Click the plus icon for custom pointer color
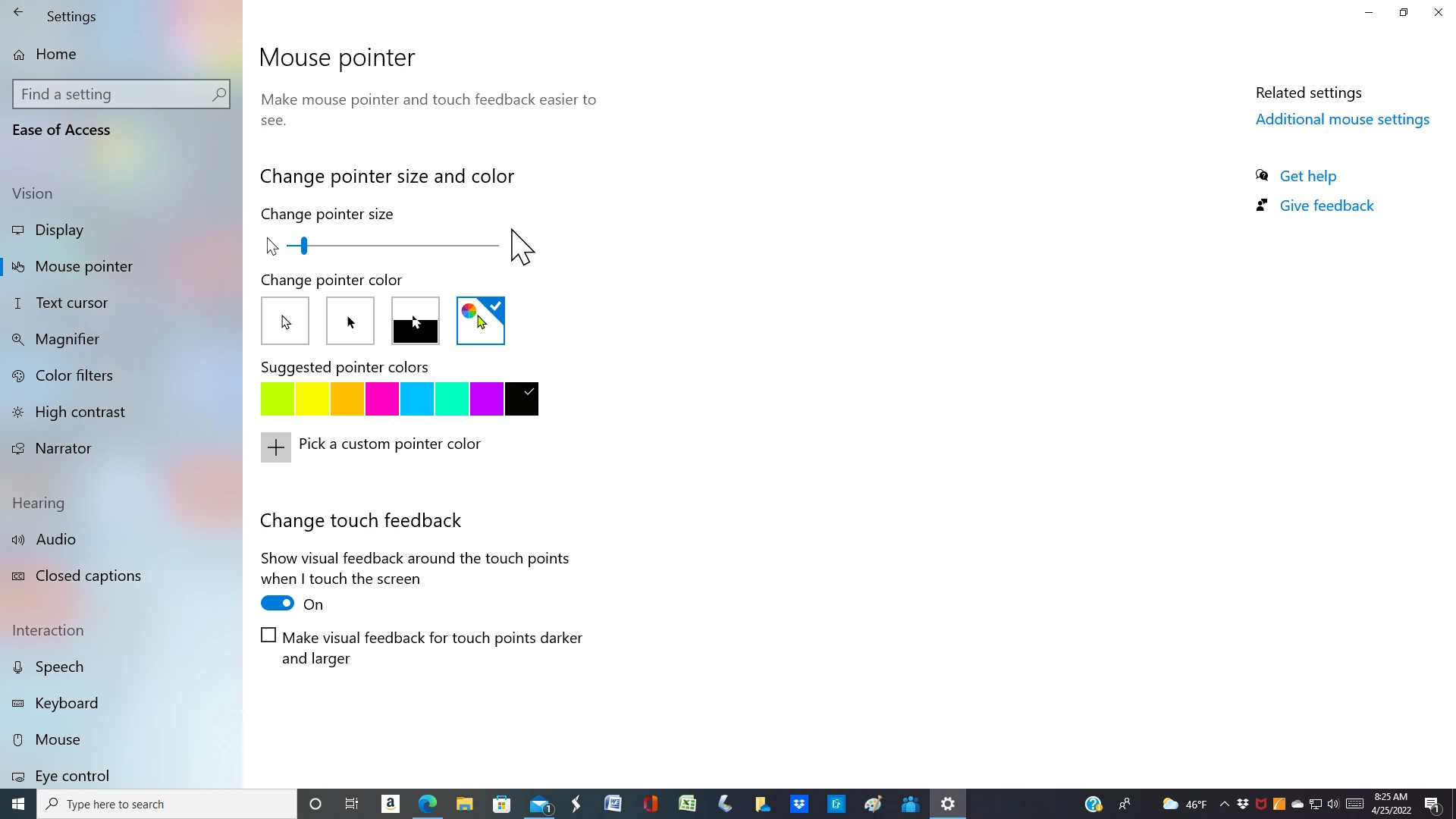Viewport: 1456px width, 819px height. (276, 447)
